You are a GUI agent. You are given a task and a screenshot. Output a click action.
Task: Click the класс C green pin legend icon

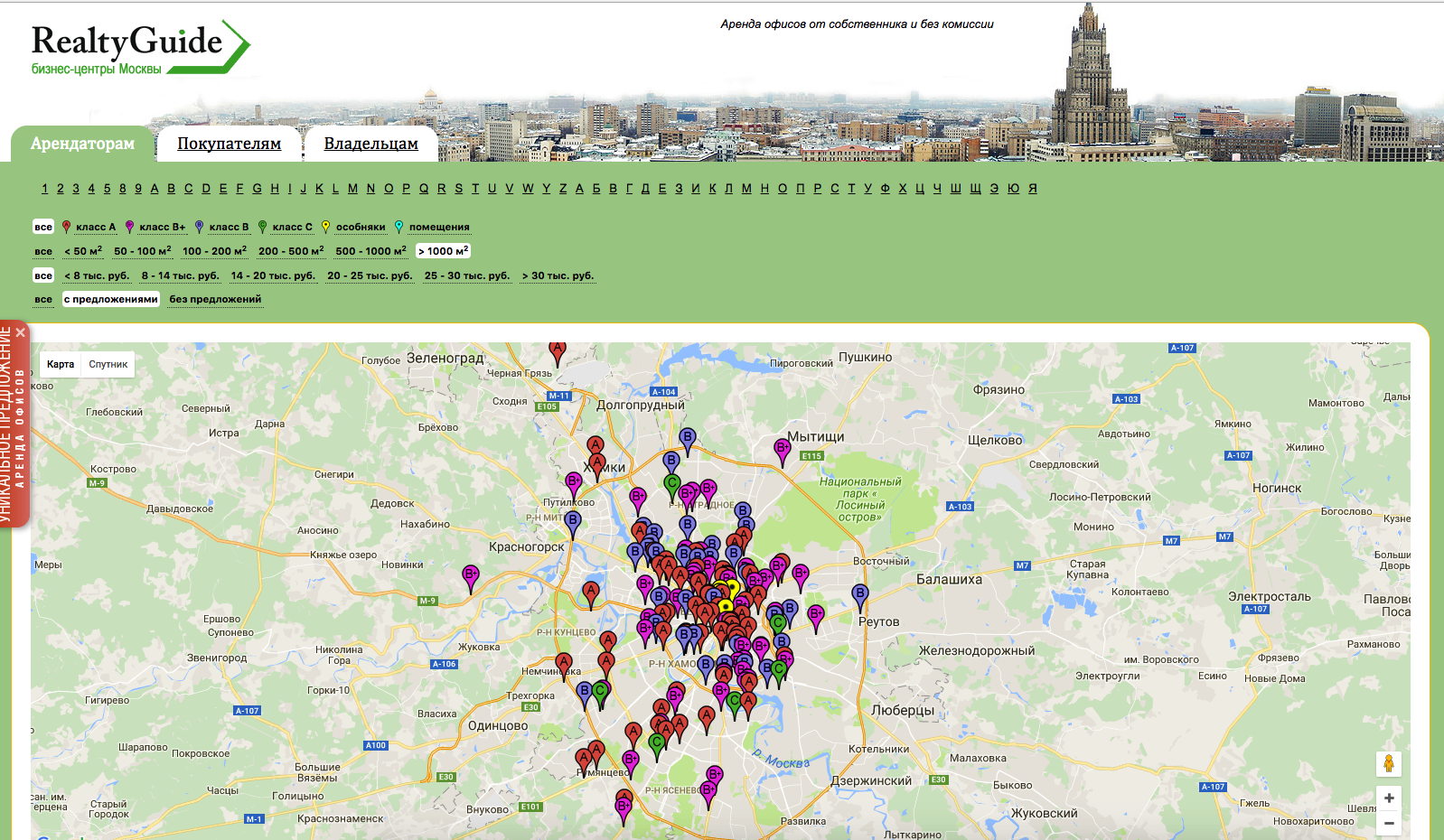pos(262,227)
